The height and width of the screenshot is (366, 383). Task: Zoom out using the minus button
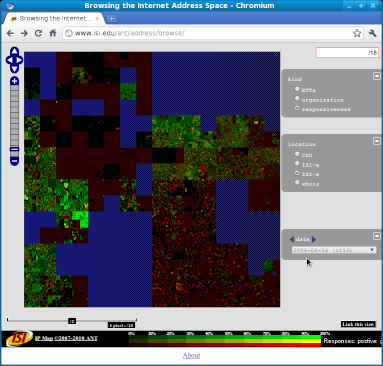[14, 161]
